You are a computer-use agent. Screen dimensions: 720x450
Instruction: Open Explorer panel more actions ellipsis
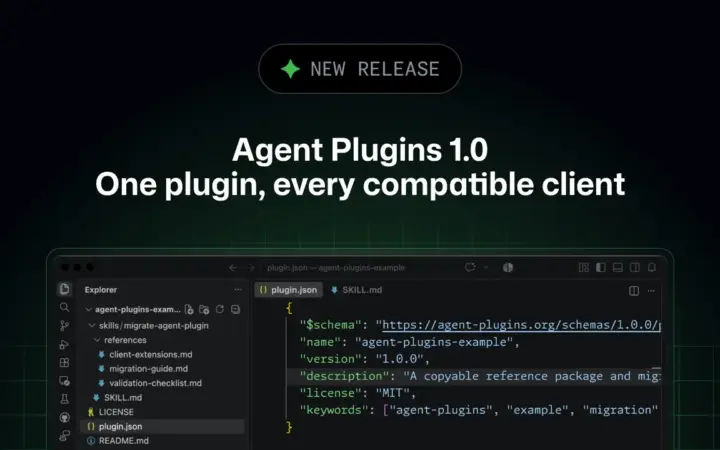click(238, 289)
